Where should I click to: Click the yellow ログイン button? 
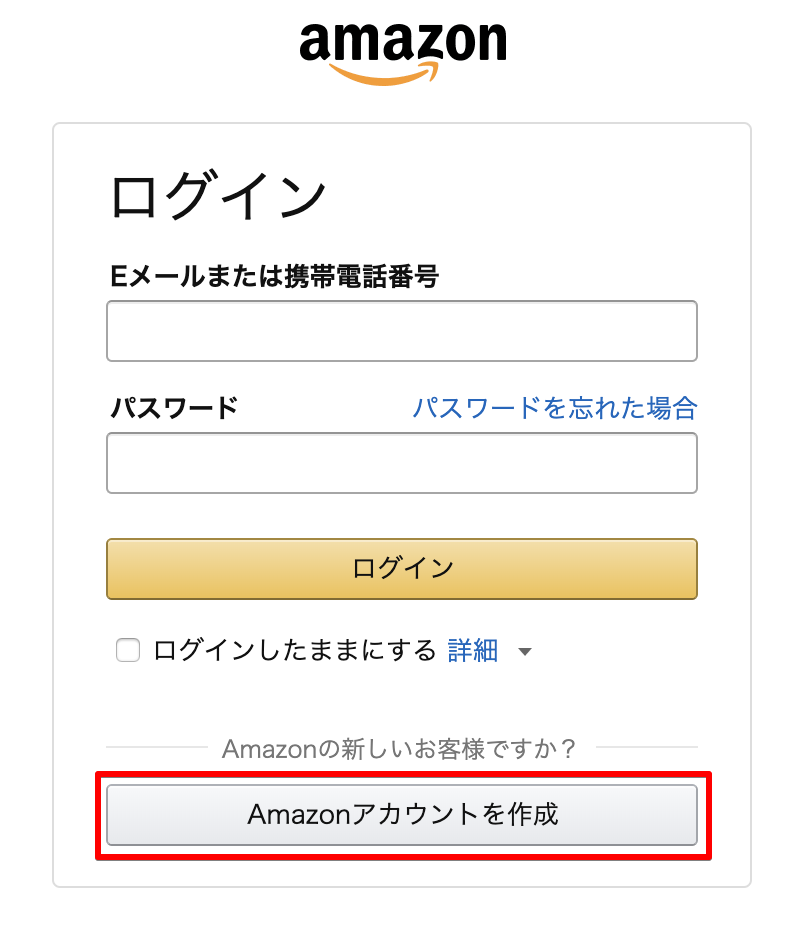pyautogui.click(x=402, y=569)
